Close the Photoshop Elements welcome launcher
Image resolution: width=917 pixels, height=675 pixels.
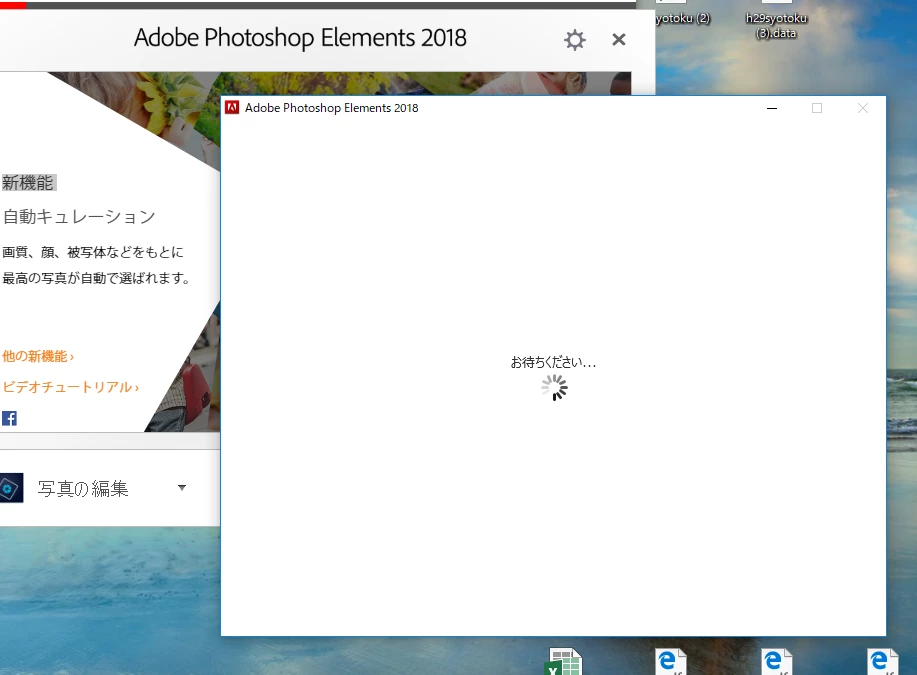point(619,40)
